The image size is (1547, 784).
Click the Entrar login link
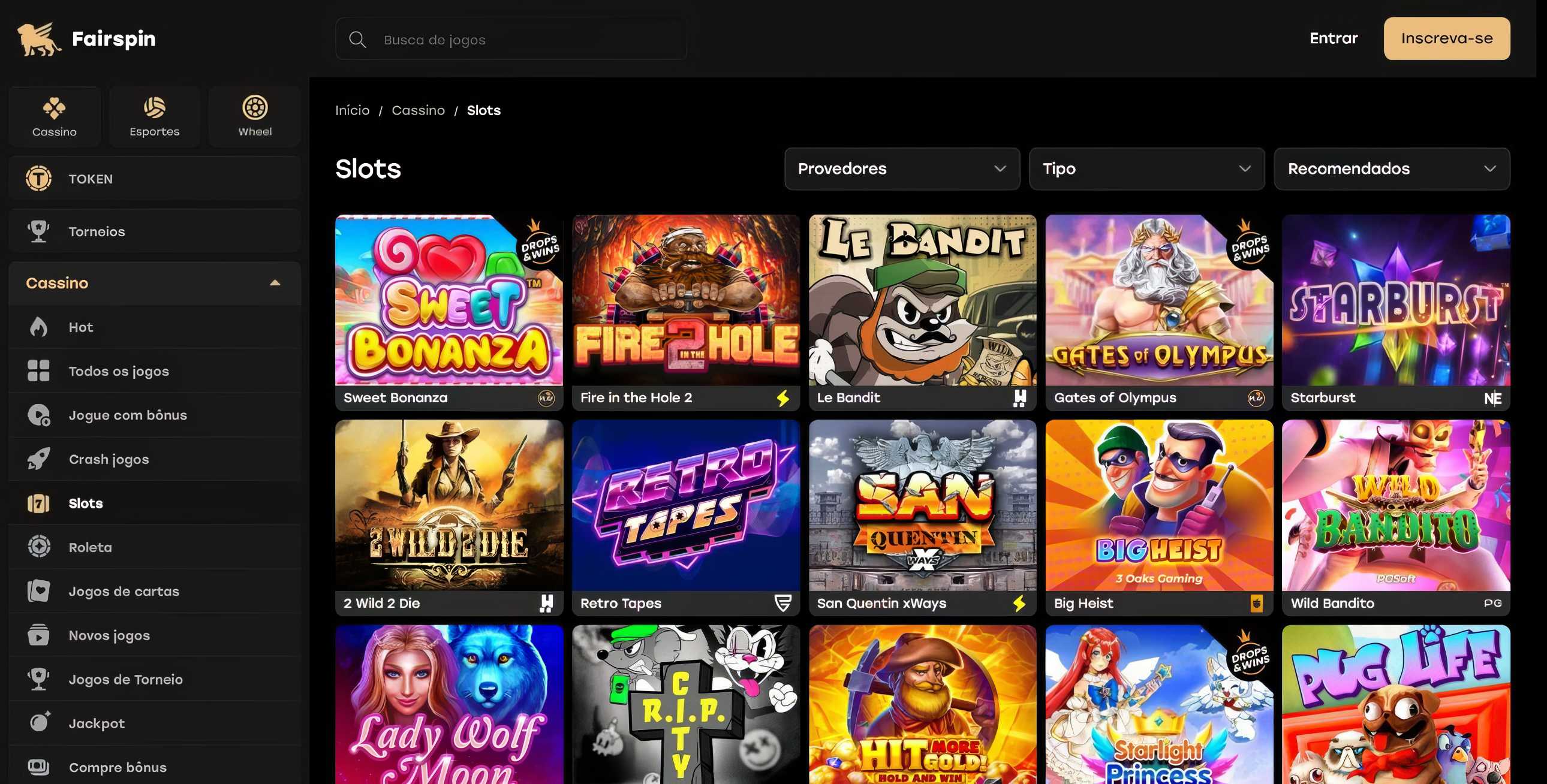point(1333,38)
